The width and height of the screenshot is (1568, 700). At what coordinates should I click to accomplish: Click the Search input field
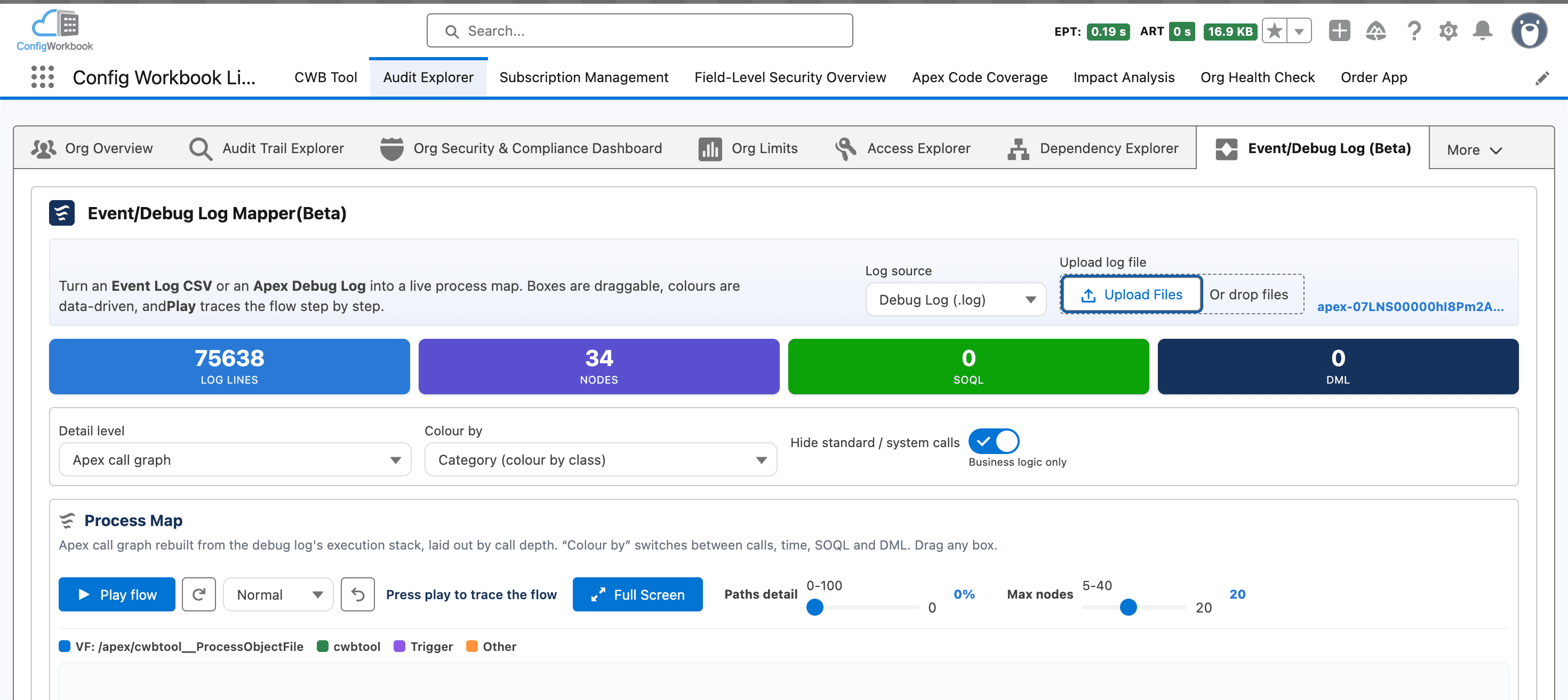click(639, 30)
